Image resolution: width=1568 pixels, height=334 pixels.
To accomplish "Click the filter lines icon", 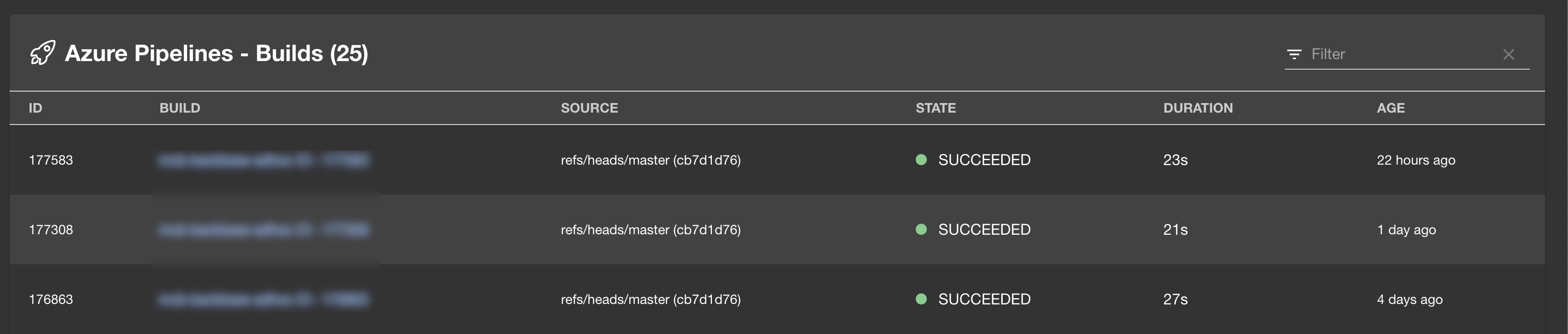I will coord(1294,54).
